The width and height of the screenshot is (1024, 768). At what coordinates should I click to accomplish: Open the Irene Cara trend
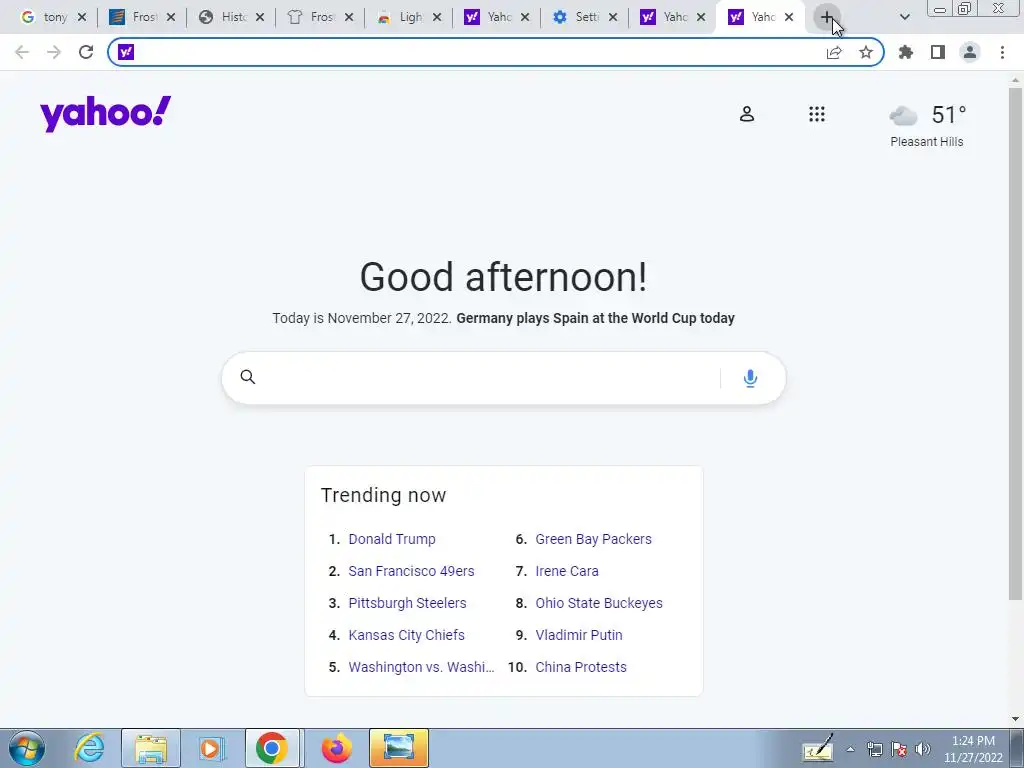(x=567, y=571)
